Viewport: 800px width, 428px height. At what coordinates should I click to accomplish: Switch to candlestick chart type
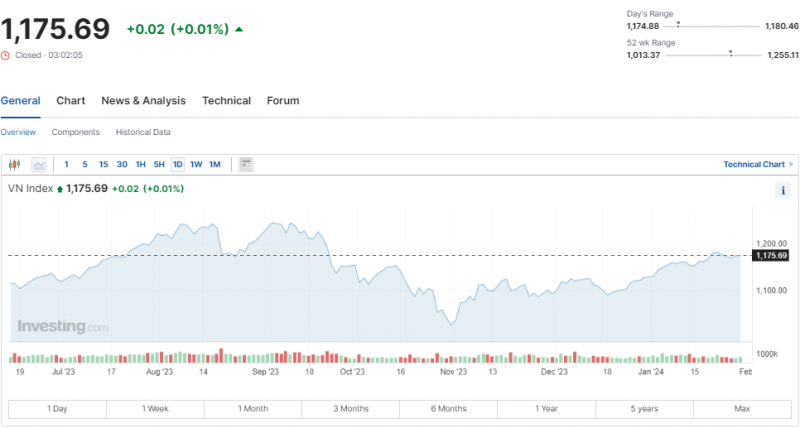pyautogui.click(x=14, y=164)
